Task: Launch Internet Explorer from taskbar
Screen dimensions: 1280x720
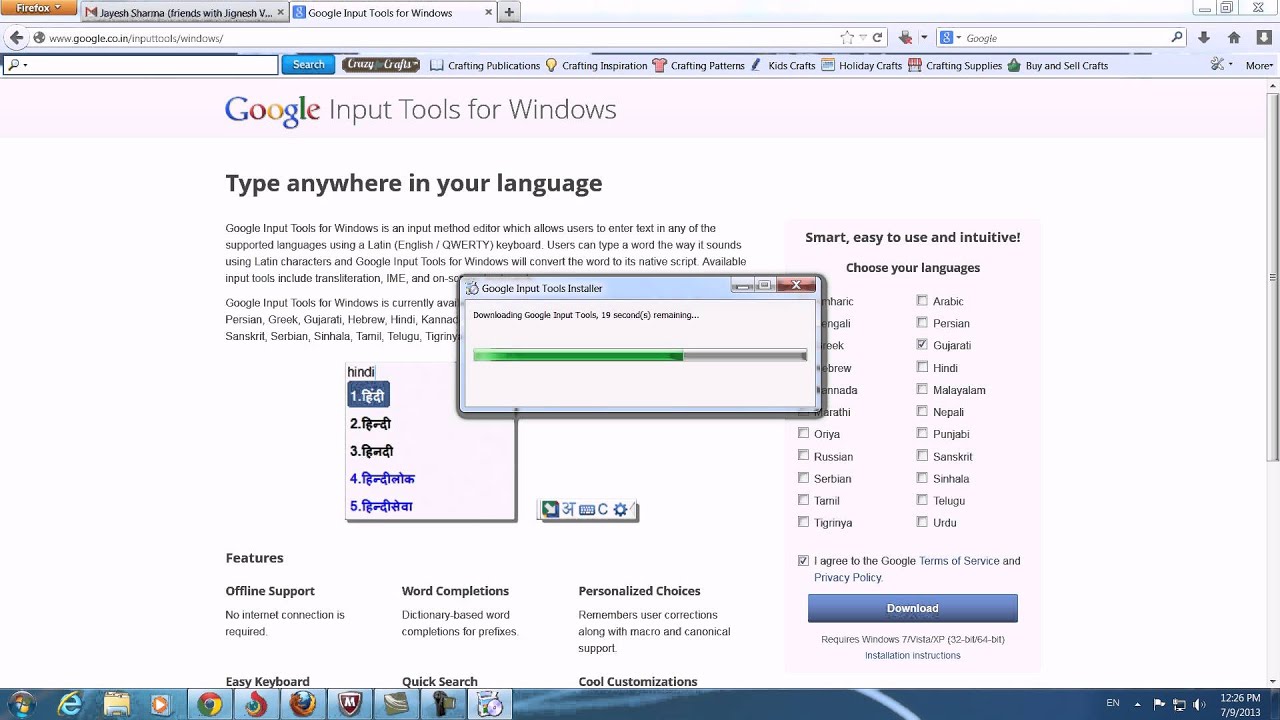Action: 69,704
